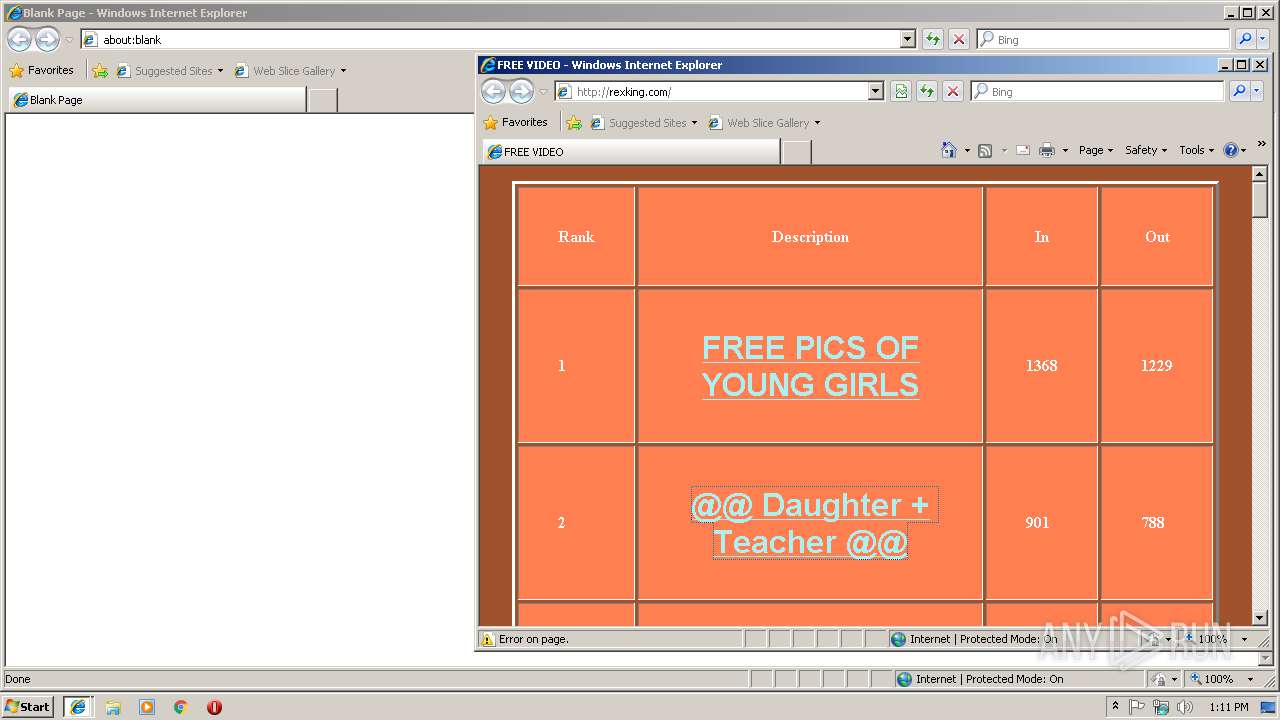Open Home page icon in command bar

949,150
